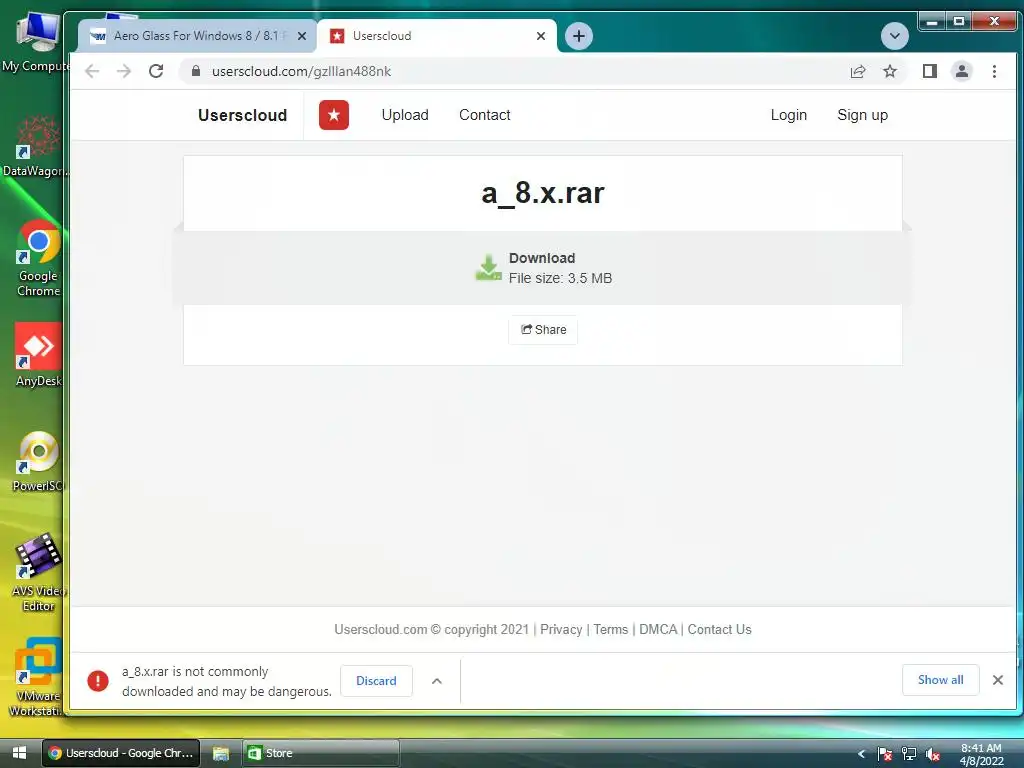Click the red download warning icon
The width and height of the screenshot is (1024, 768).
pos(98,680)
